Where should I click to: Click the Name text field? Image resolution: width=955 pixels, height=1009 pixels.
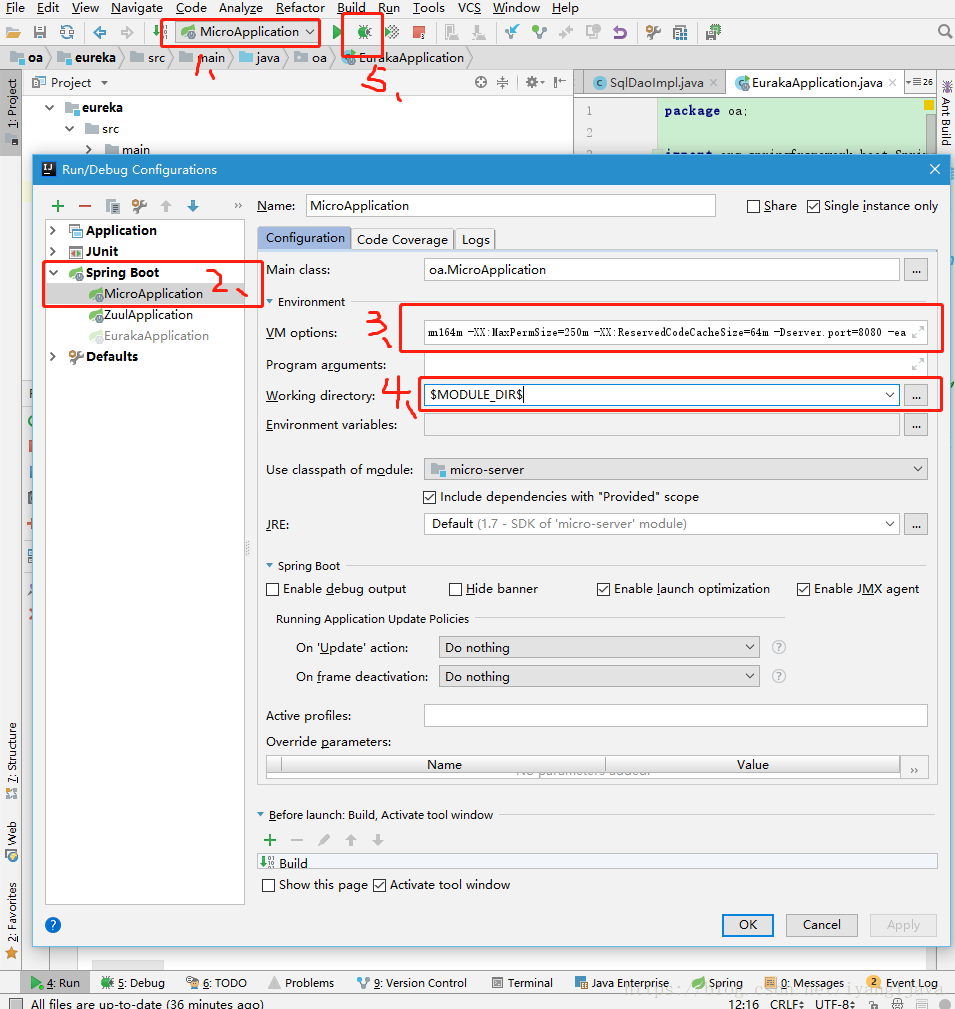point(510,206)
